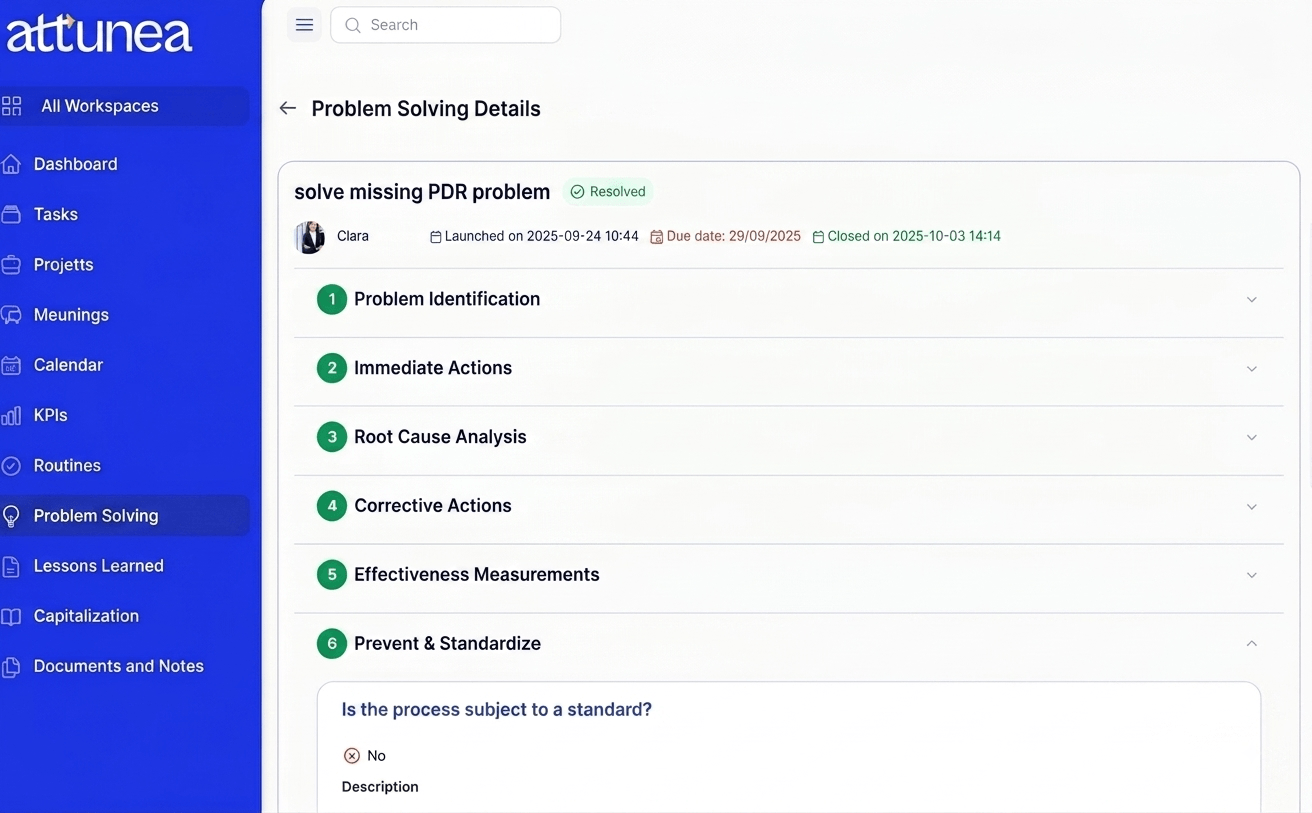Screen dimensions: 1312x813
Task: Click the magnifier icon in search
Action: pyautogui.click(x=352, y=25)
